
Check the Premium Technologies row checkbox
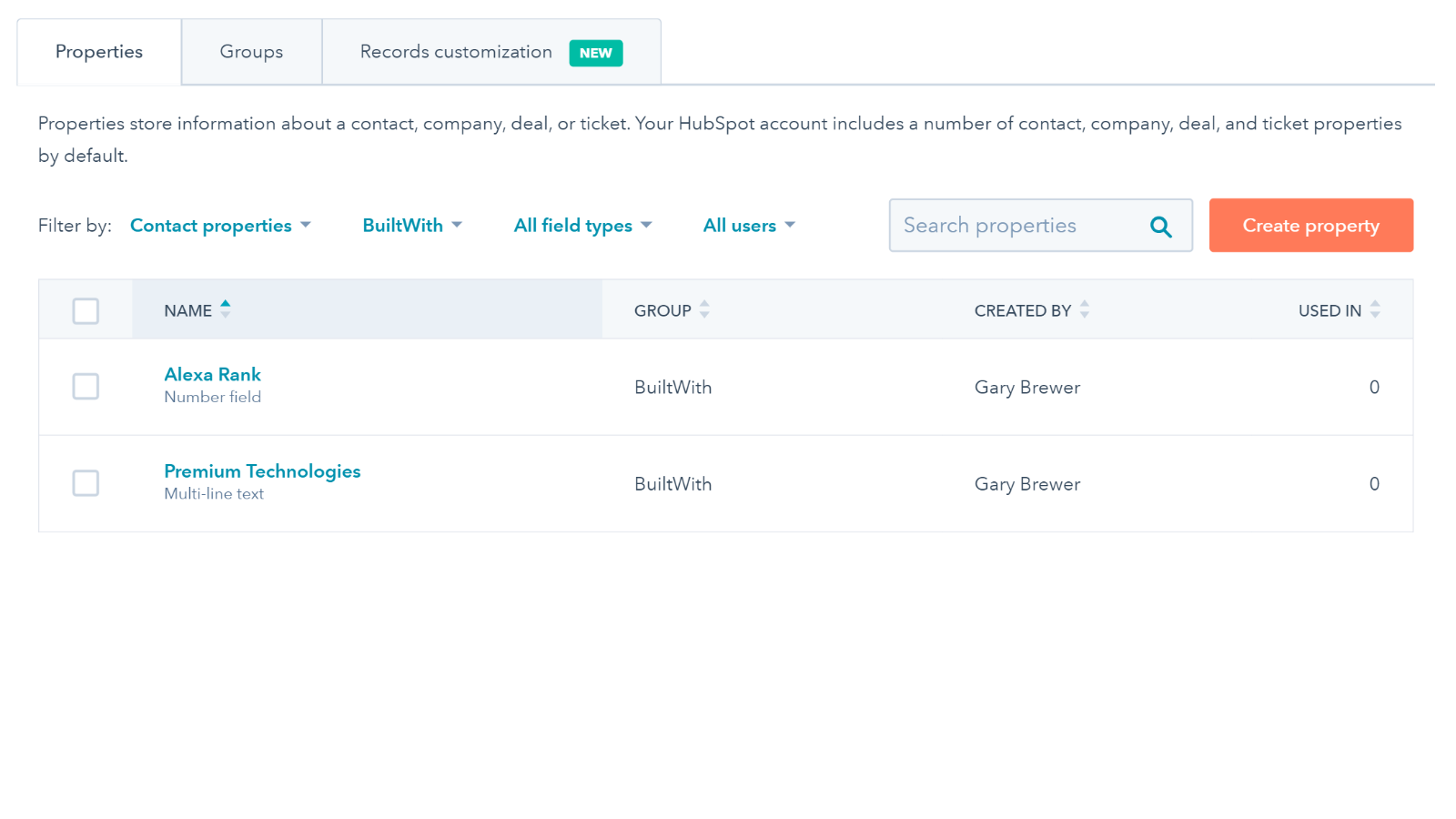86,483
